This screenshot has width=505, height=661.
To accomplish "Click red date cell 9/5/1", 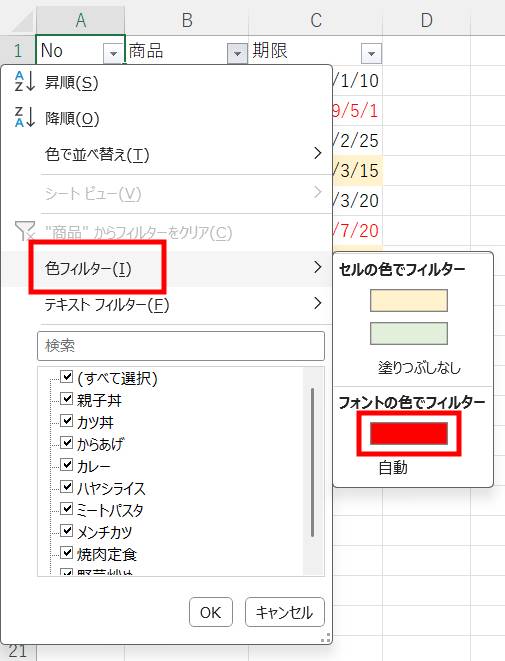I will point(357,110).
